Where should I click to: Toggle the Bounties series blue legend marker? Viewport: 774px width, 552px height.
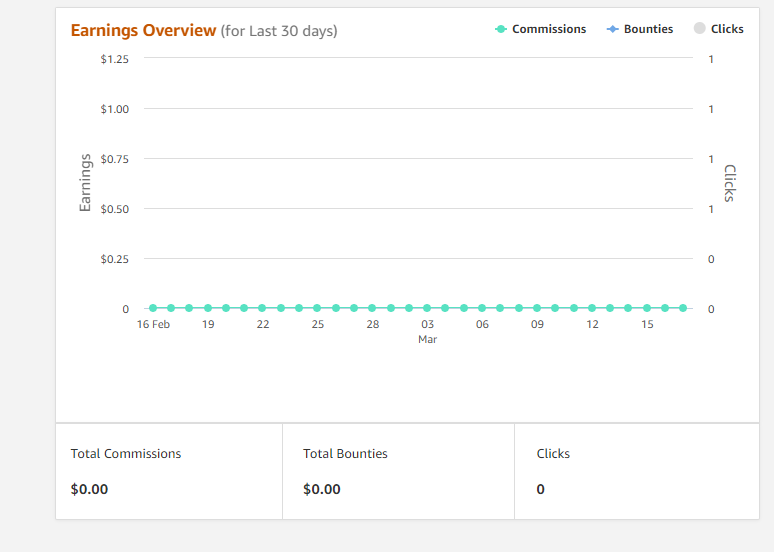pos(612,29)
